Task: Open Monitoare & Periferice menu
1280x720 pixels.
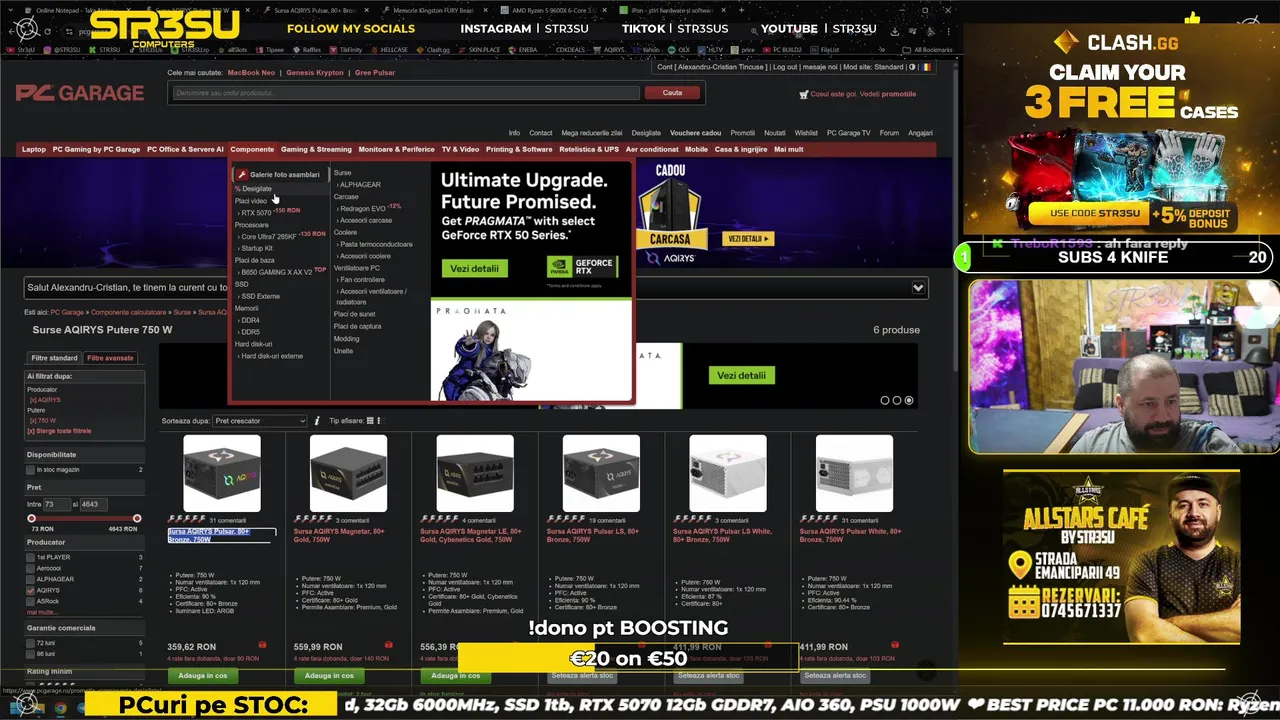Action: (x=397, y=149)
